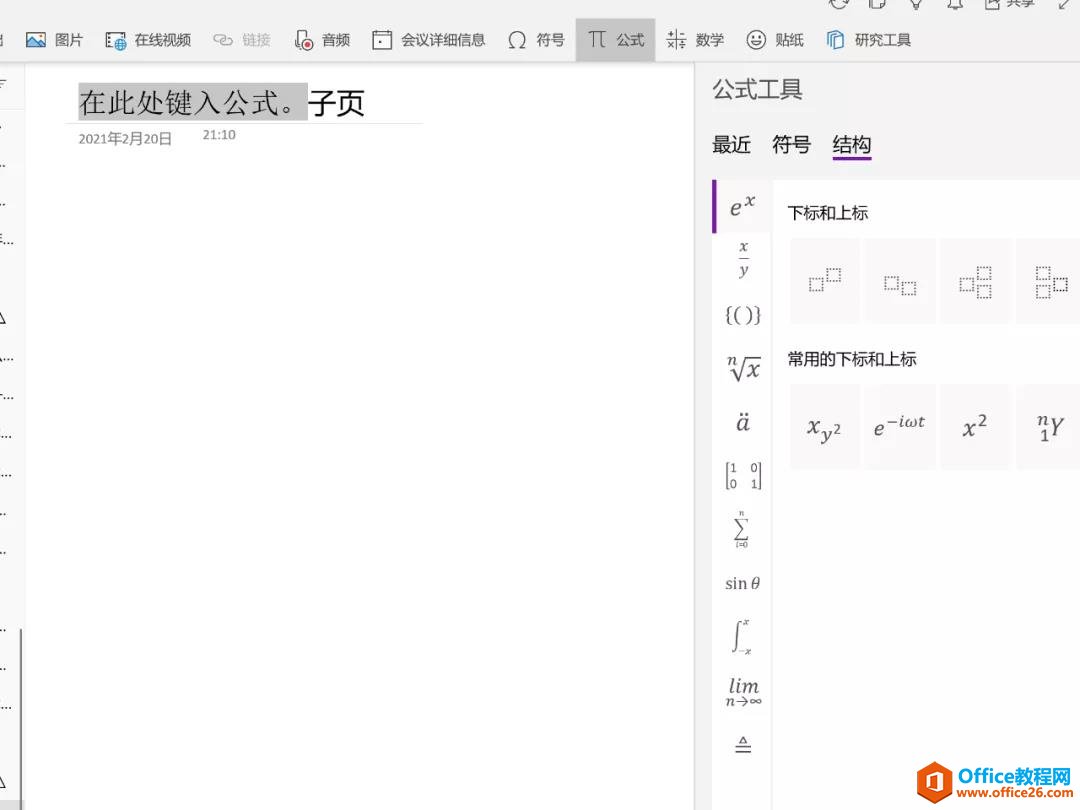Start an audio recording with 音频
The image size is (1080, 810).
[322, 39]
